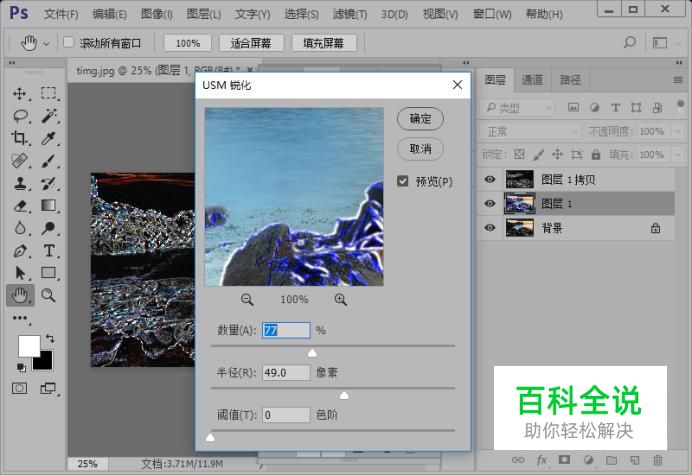This screenshot has height=475, width=692.
Task: Select the Magic Wand tool
Action: 49,116
